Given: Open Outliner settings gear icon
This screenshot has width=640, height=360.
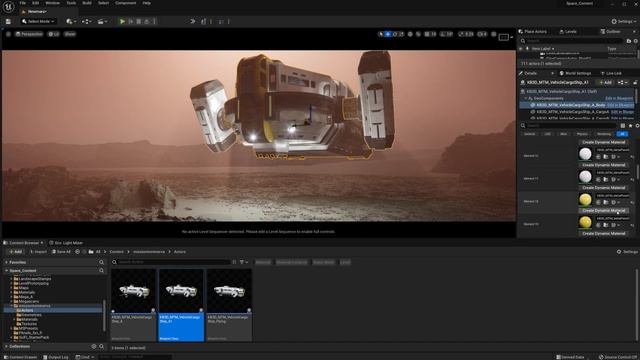Looking at the screenshot, I should coord(636,41).
